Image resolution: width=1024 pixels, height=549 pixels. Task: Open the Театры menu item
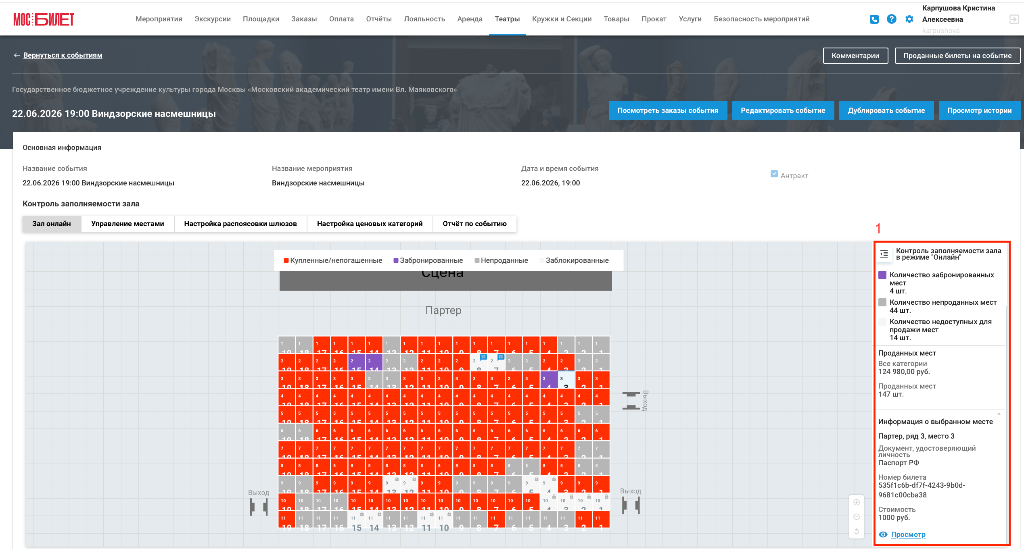pos(507,19)
